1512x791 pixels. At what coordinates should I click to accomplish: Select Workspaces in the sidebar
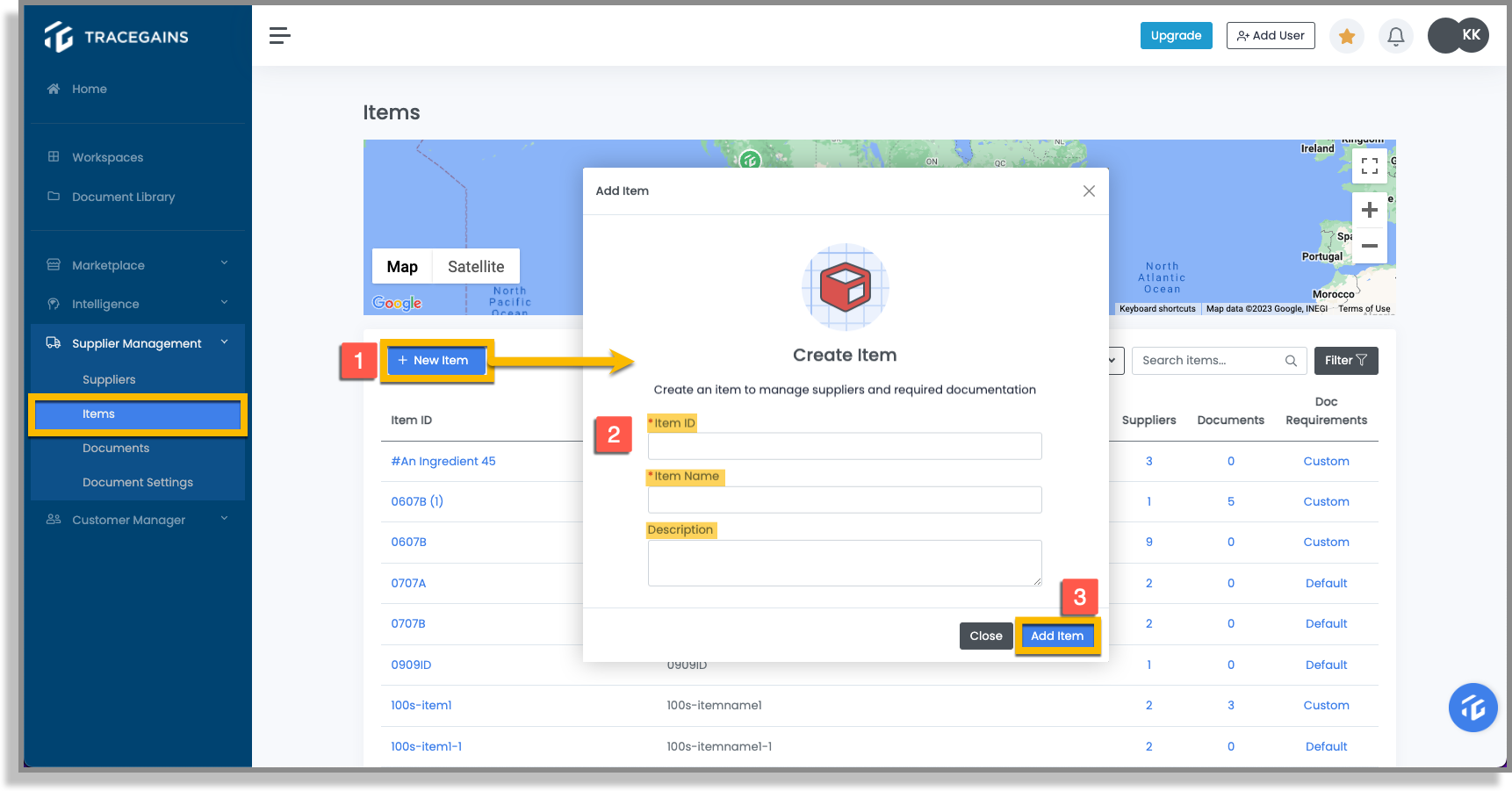(x=106, y=157)
